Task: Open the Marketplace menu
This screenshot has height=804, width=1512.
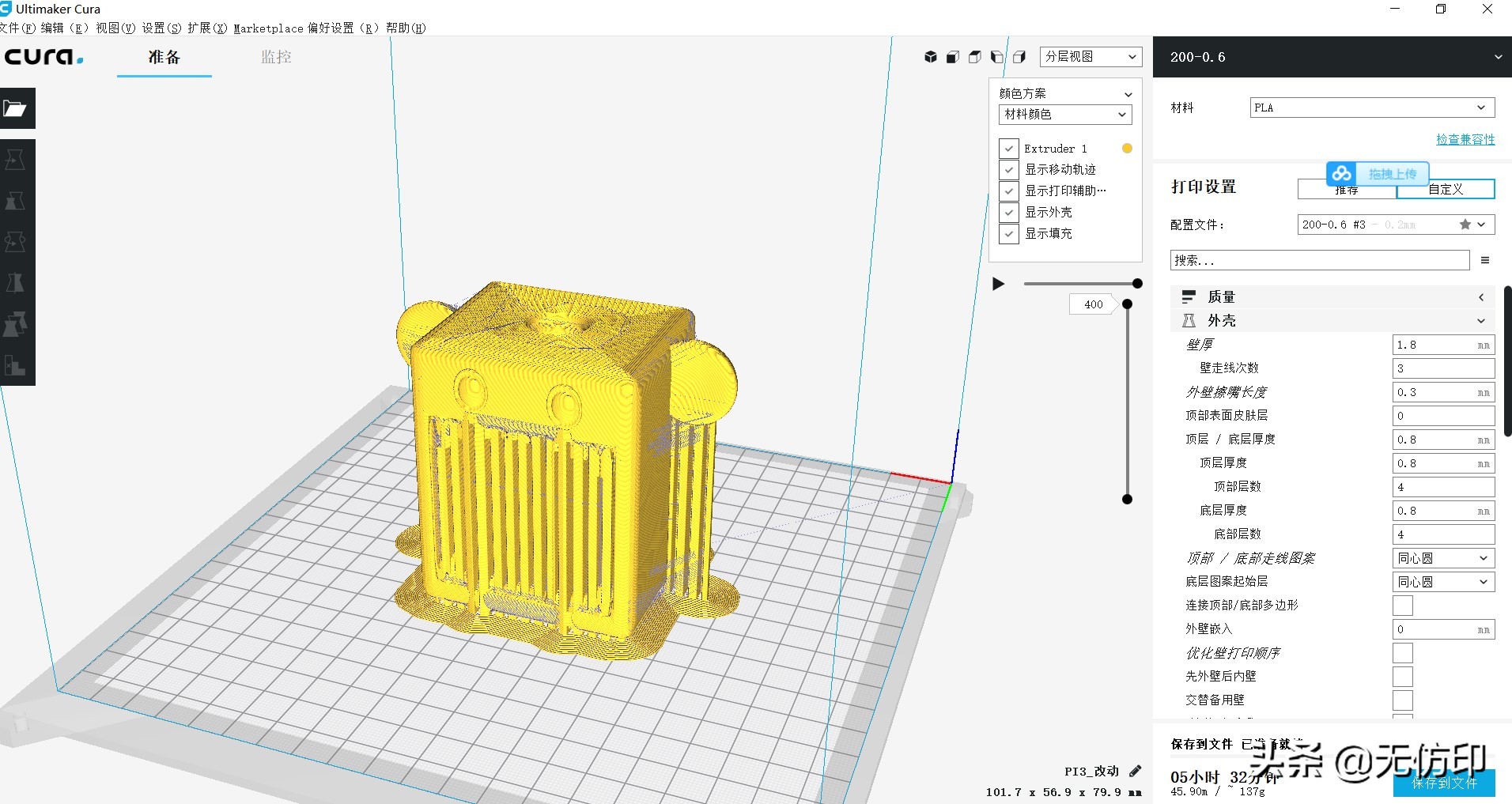Action: pyautogui.click(x=268, y=28)
